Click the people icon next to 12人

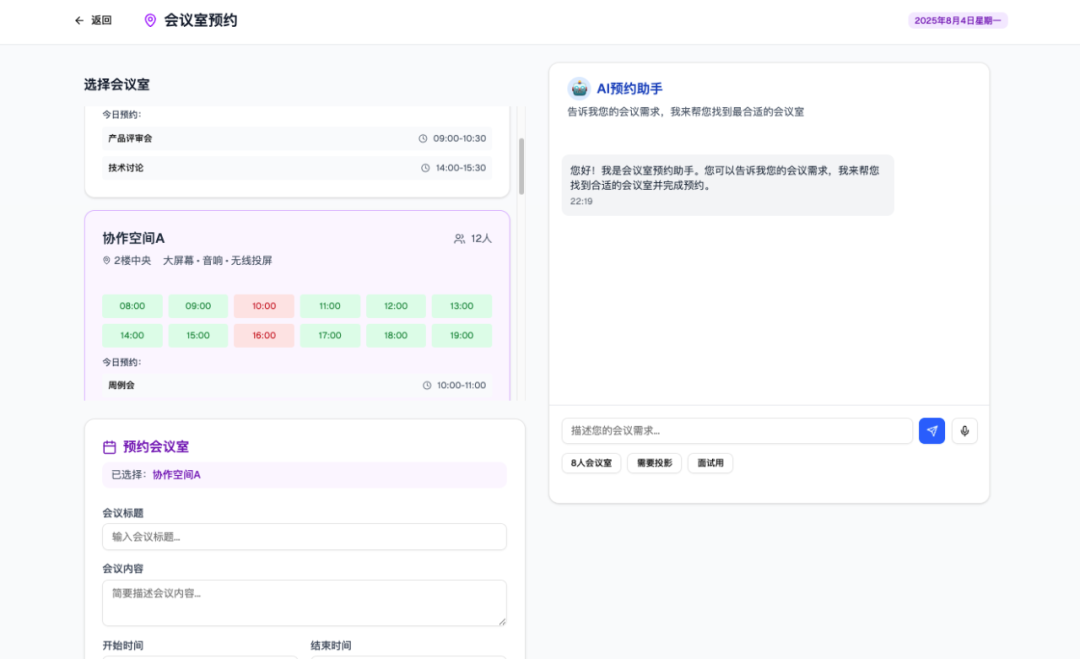[459, 239]
